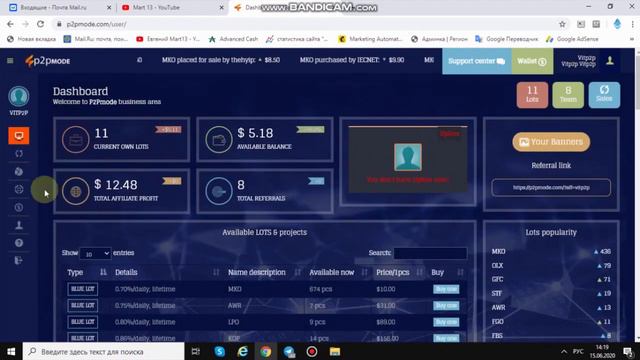This screenshot has height=360, width=640.
Task: Click MKO in Lots popularity
Action: (x=498, y=251)
